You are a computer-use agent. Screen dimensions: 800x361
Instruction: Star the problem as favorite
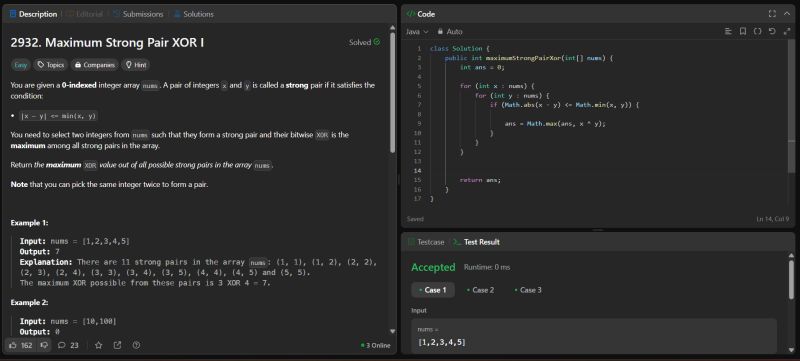98,345
